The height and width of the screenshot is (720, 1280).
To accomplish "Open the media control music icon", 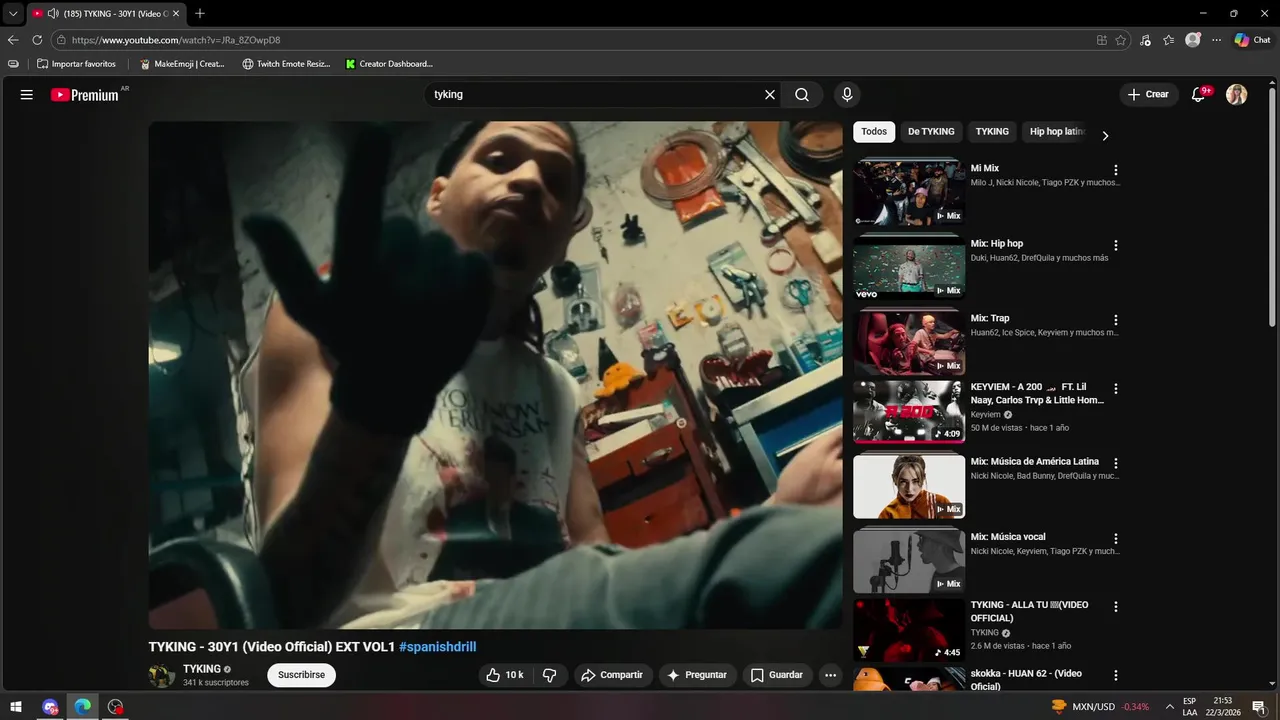I will (1146, 40).
